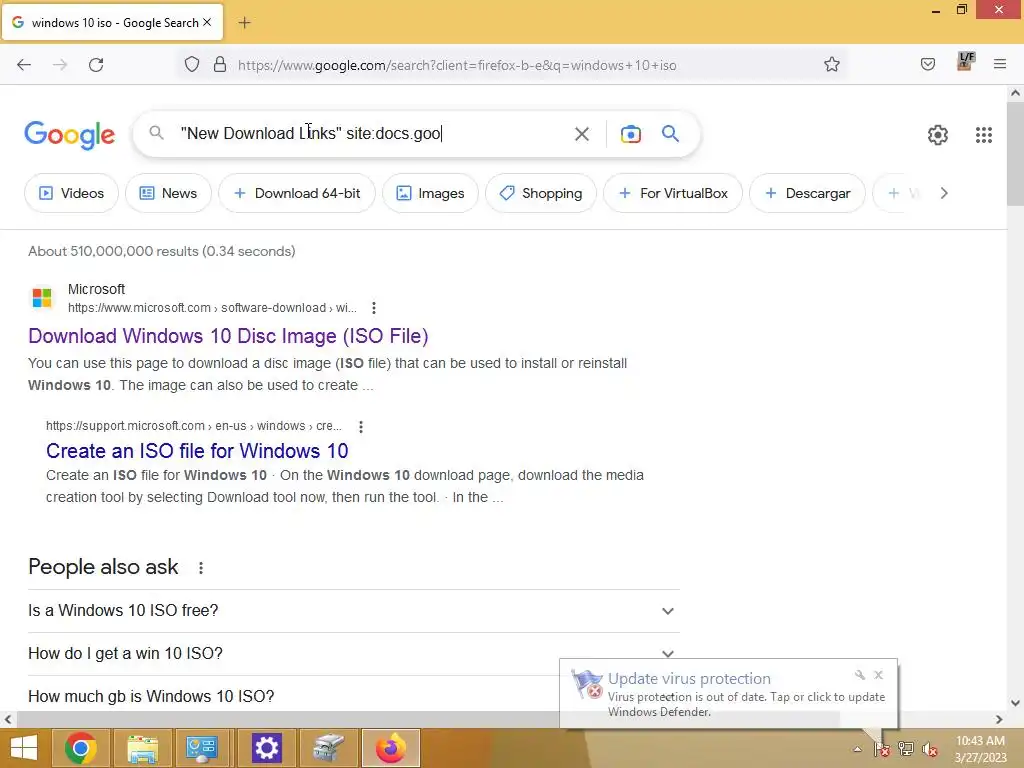Viewport: 1024px width, 768px height.
Task: Click the vertical scrollbar down arrow
Action: [x=1015, y=703]
